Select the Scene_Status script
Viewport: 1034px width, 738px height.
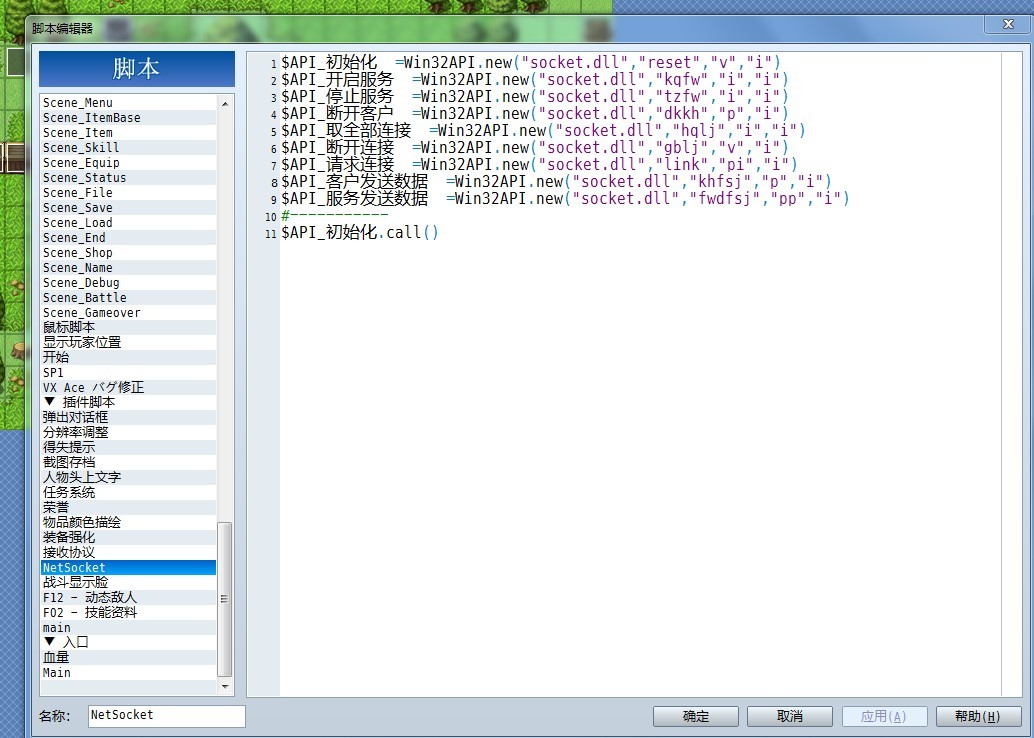click(x=129, y=178)
